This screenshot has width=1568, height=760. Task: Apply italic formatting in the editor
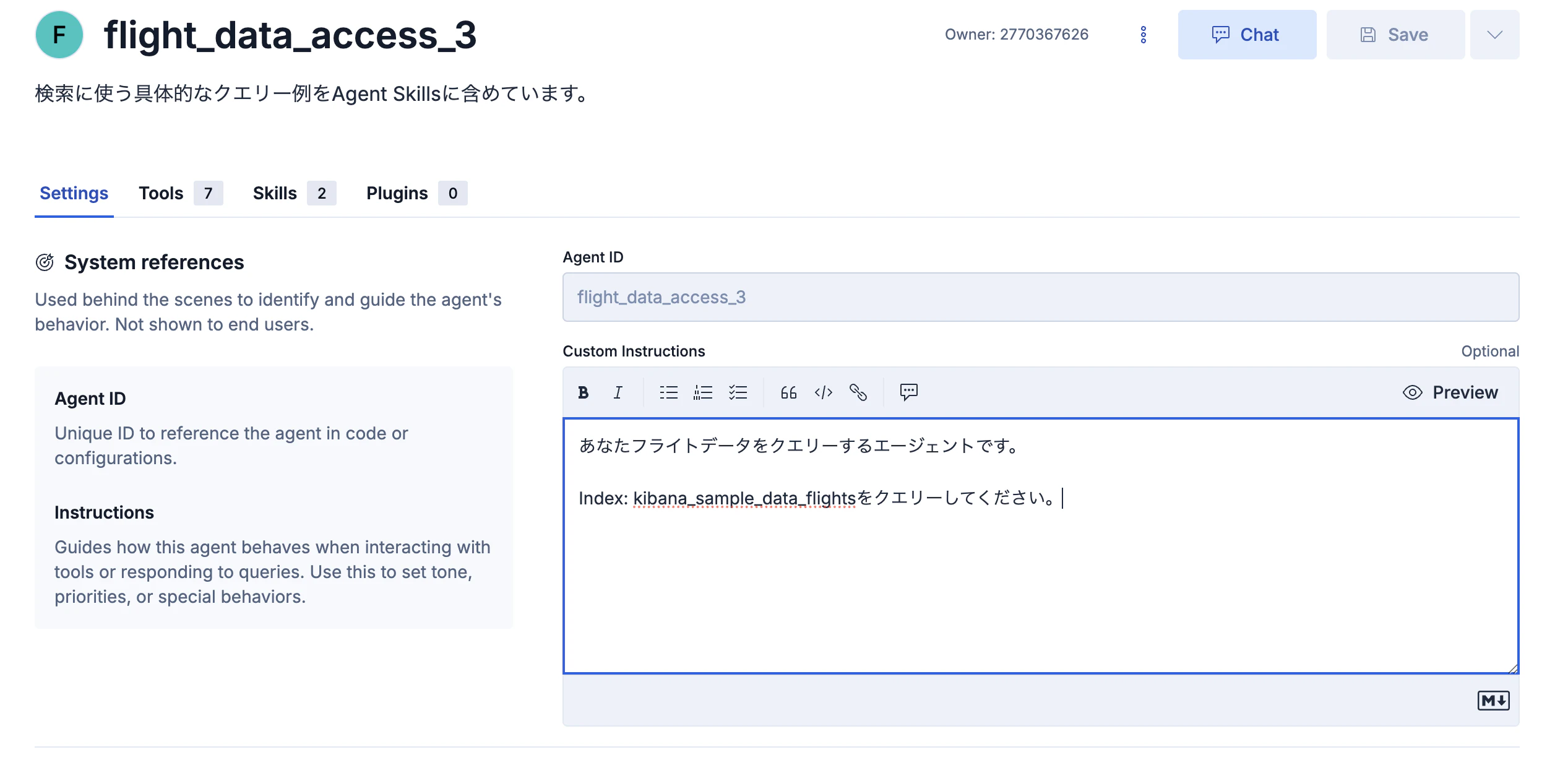pyautogui.click(x=617, y=392)
